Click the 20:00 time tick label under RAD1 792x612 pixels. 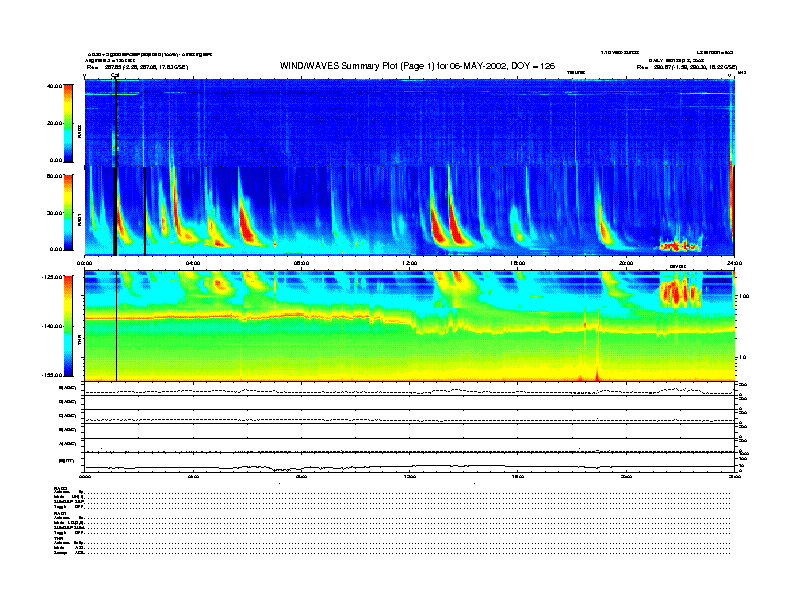pos(626,263)
